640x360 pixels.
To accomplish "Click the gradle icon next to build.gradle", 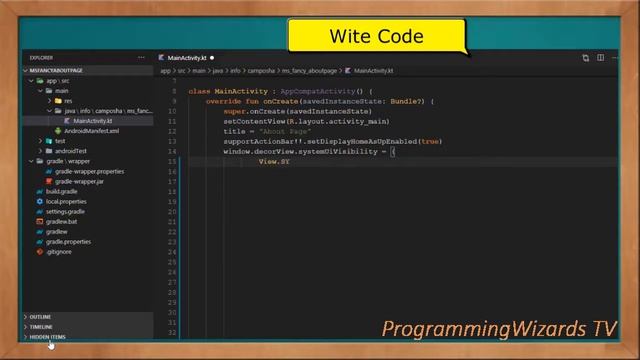I will (40, 191).
